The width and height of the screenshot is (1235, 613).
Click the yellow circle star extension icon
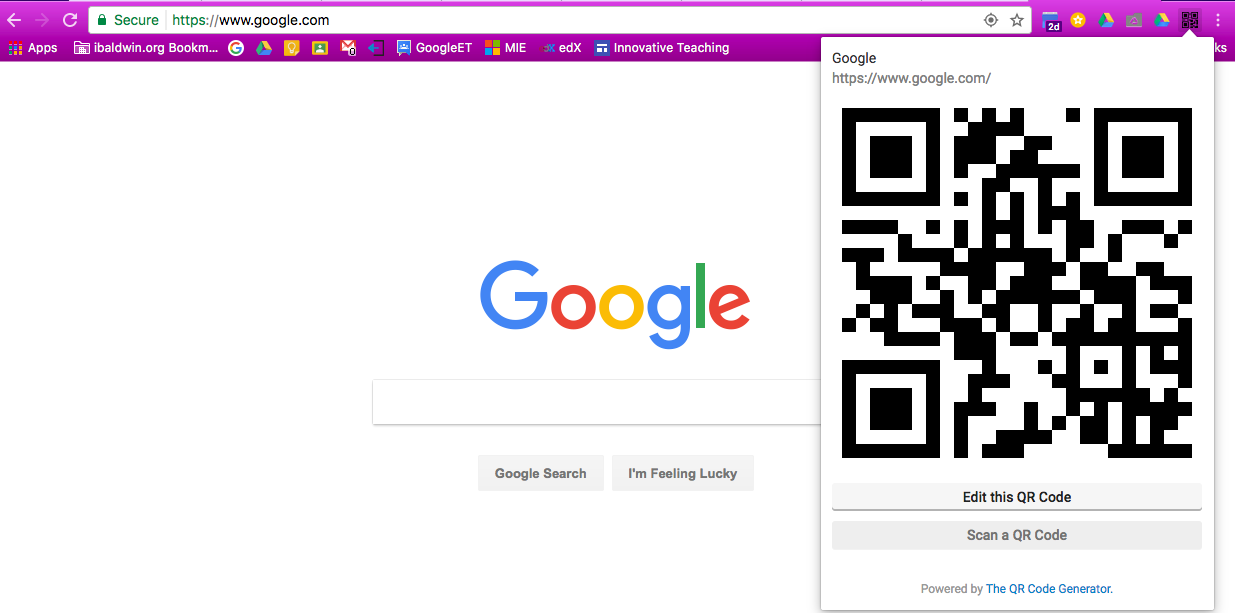point(1078,20)
